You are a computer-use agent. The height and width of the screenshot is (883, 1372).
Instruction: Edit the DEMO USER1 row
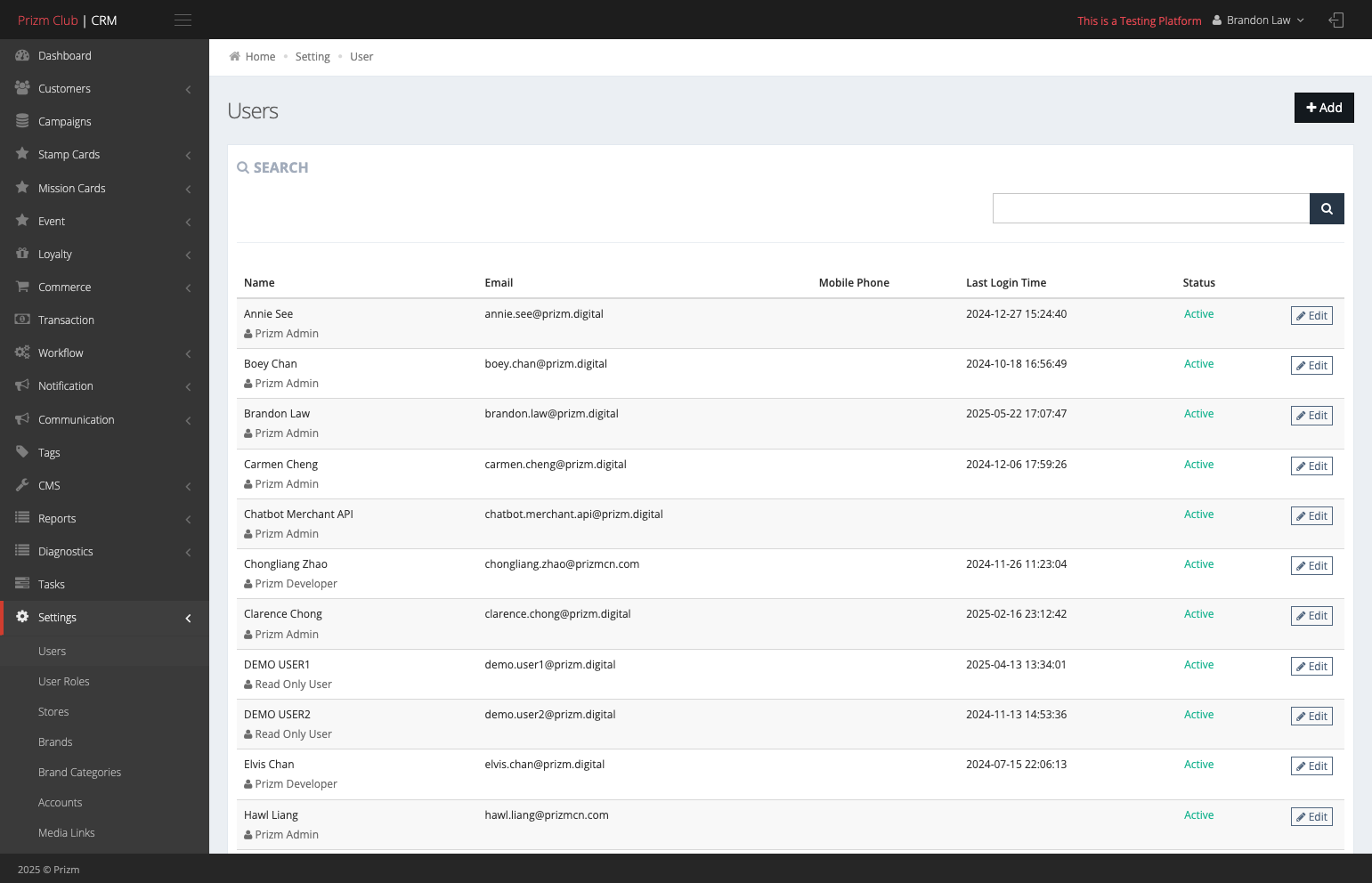pos(1311,666)
